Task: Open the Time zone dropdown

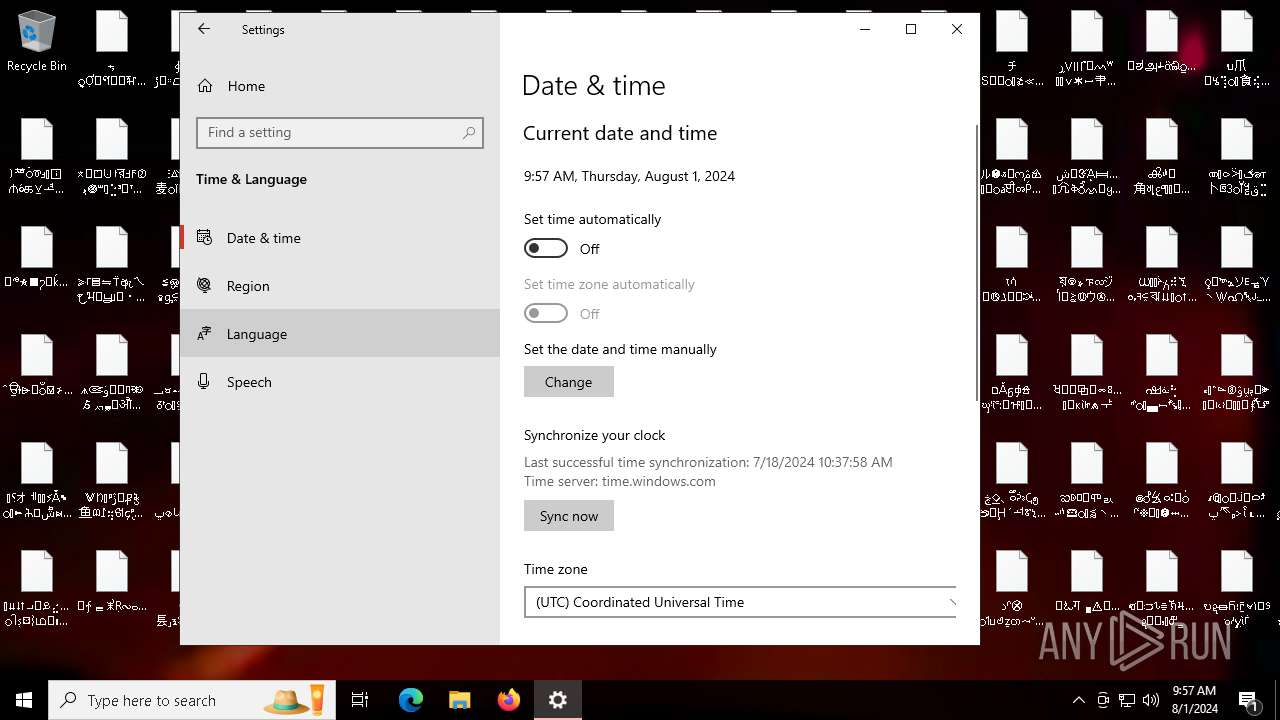Action: (740, 602)
